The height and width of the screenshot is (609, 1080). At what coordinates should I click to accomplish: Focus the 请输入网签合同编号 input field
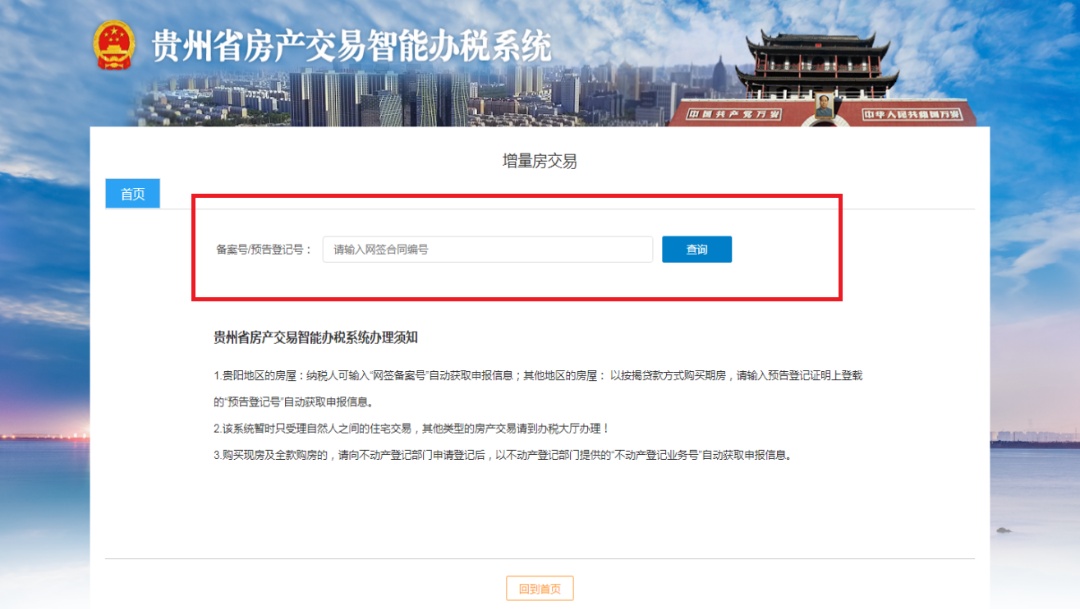[488, 249]
